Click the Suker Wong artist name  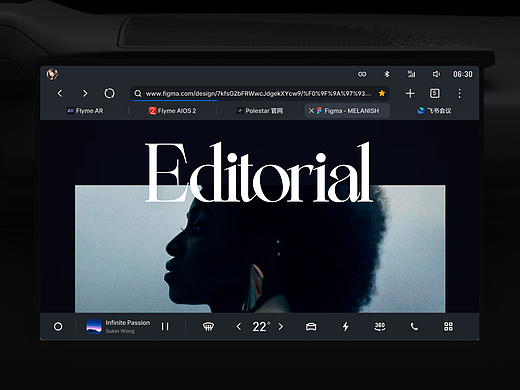point(120,331)
